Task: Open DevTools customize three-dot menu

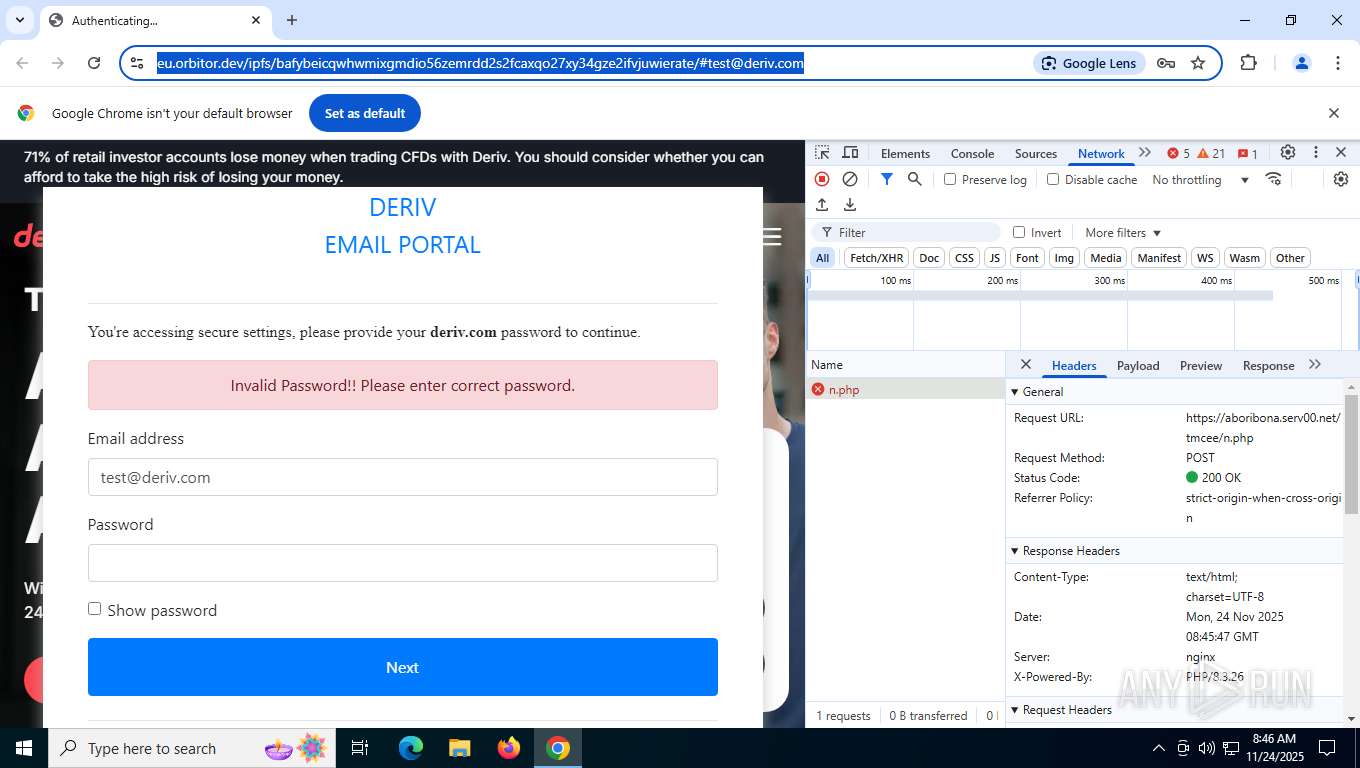Action: (x=1316, y=152)
